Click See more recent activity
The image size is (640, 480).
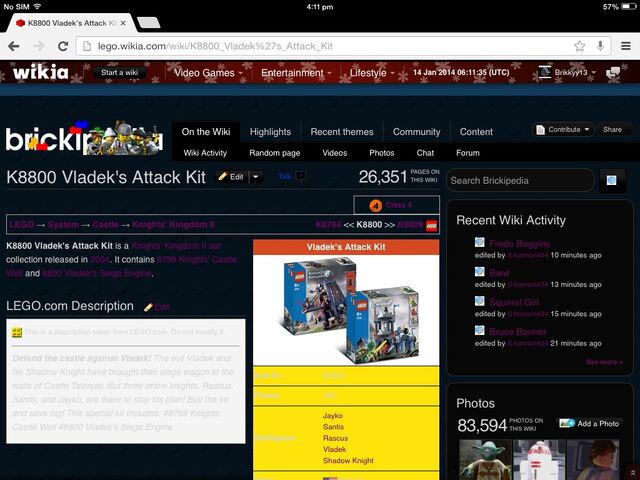coord(604,362)
